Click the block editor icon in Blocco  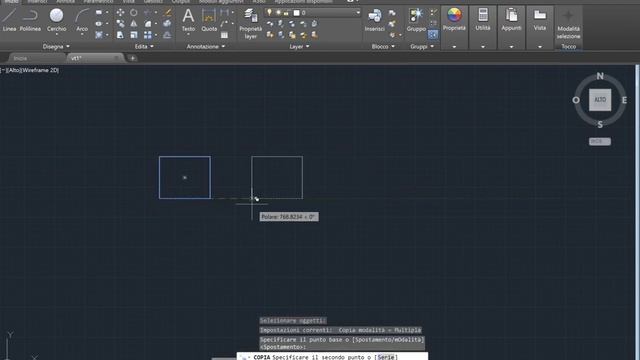coord(392,24)
